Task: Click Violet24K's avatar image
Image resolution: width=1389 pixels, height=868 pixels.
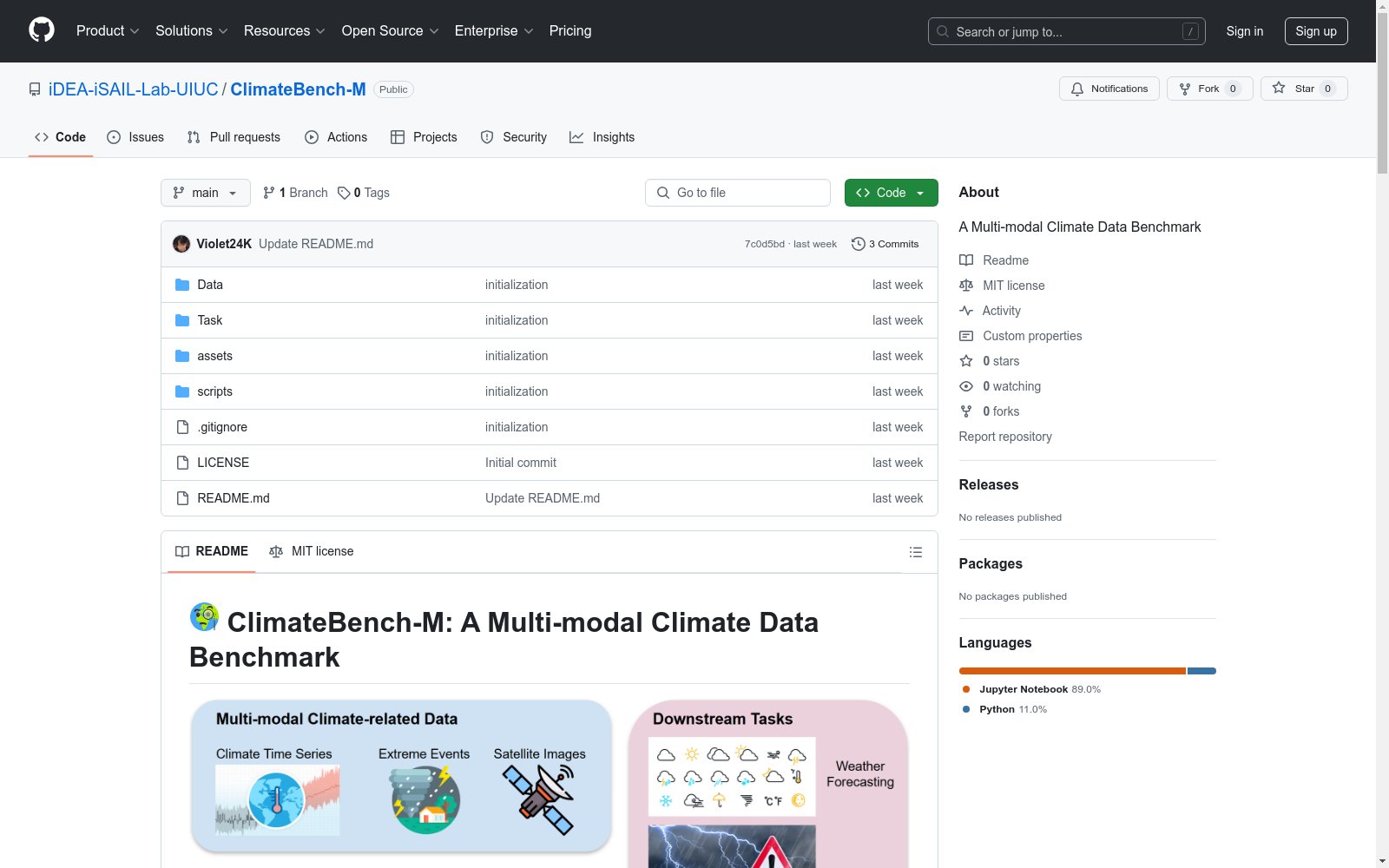Action: point(181,244)
